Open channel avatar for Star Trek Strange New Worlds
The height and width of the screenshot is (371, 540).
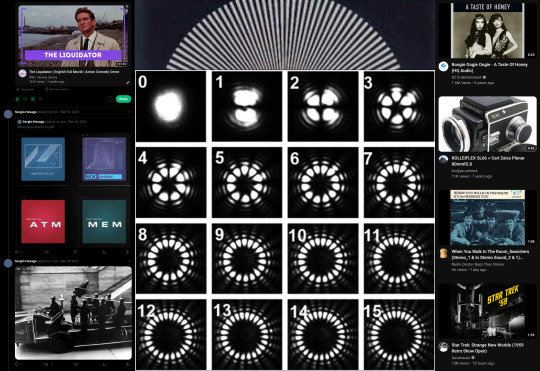coord(444,347)
